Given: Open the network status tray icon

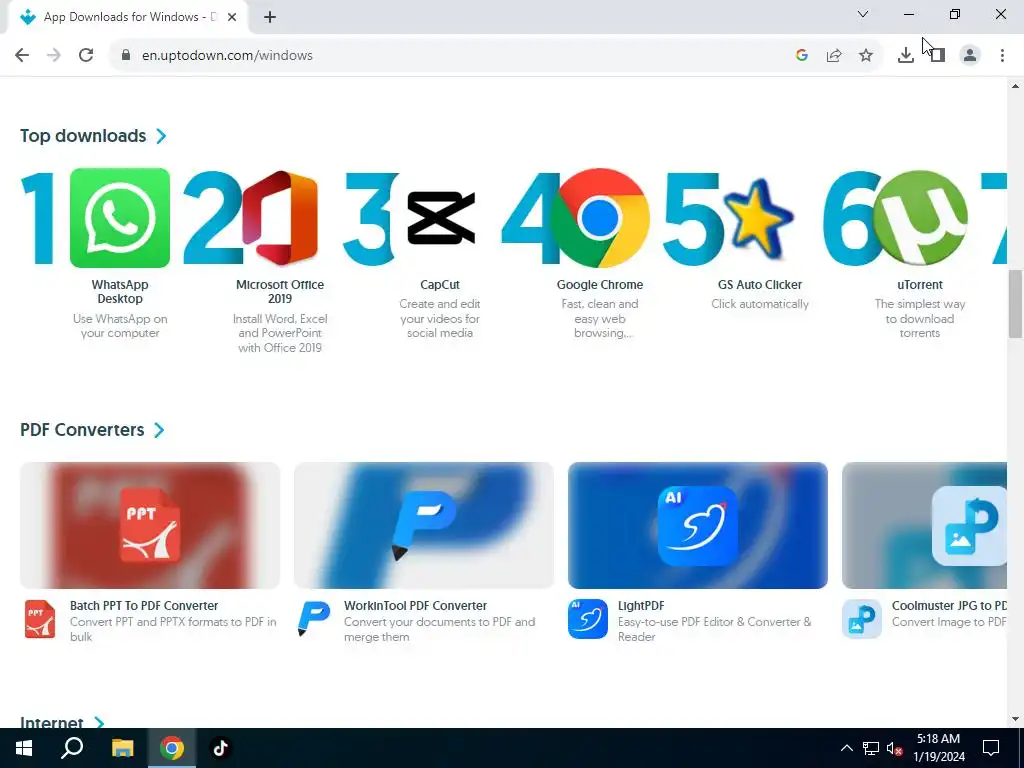Looking at the screenshot, I should (871, 748).
